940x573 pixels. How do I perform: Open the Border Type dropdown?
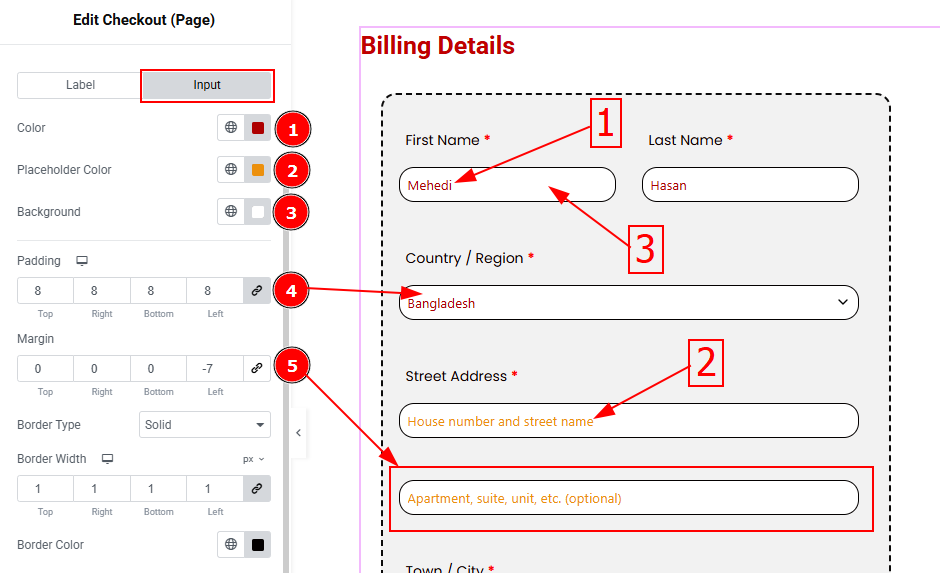(204, 425)
